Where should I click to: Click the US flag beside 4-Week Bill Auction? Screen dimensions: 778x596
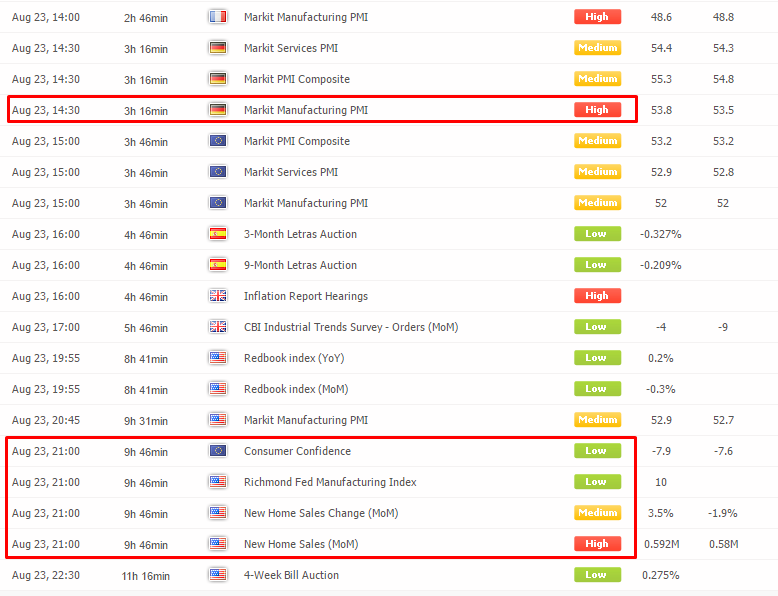tap(218, 575)
